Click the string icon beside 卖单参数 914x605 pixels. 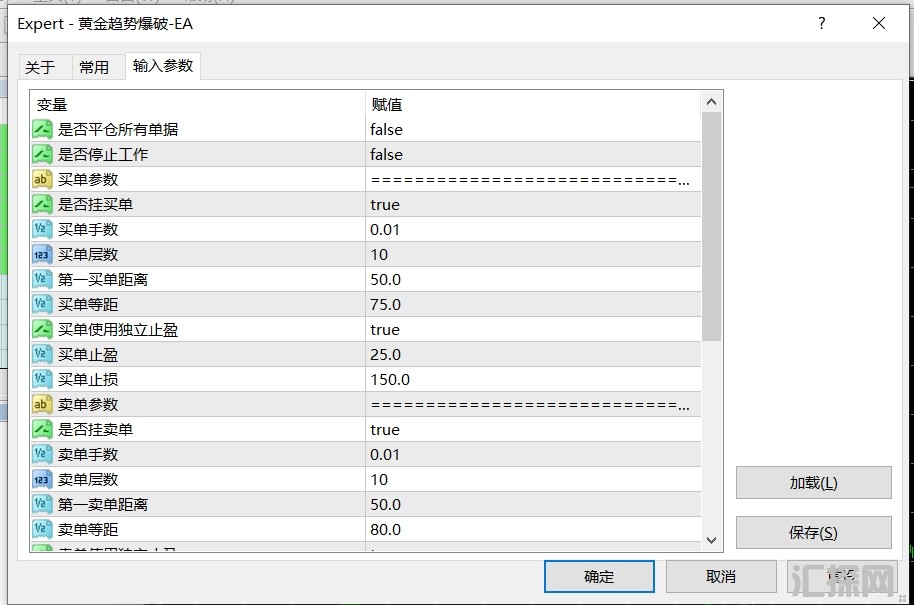tap(42, 404)
